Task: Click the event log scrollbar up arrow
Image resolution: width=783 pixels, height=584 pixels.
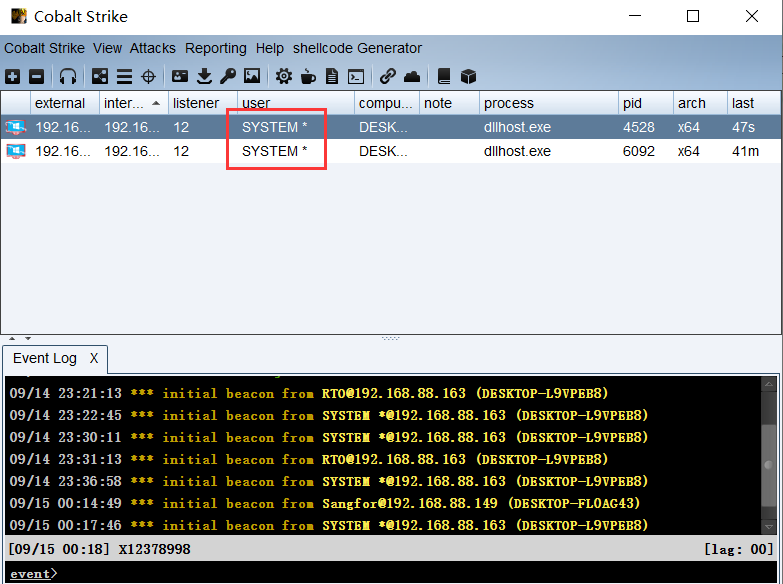Action: 769,384
